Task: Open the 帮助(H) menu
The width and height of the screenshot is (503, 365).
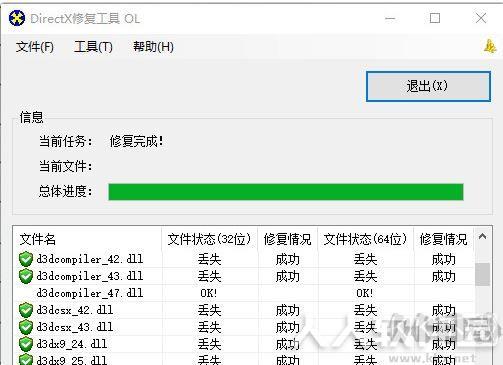Action: coord(153,47)
